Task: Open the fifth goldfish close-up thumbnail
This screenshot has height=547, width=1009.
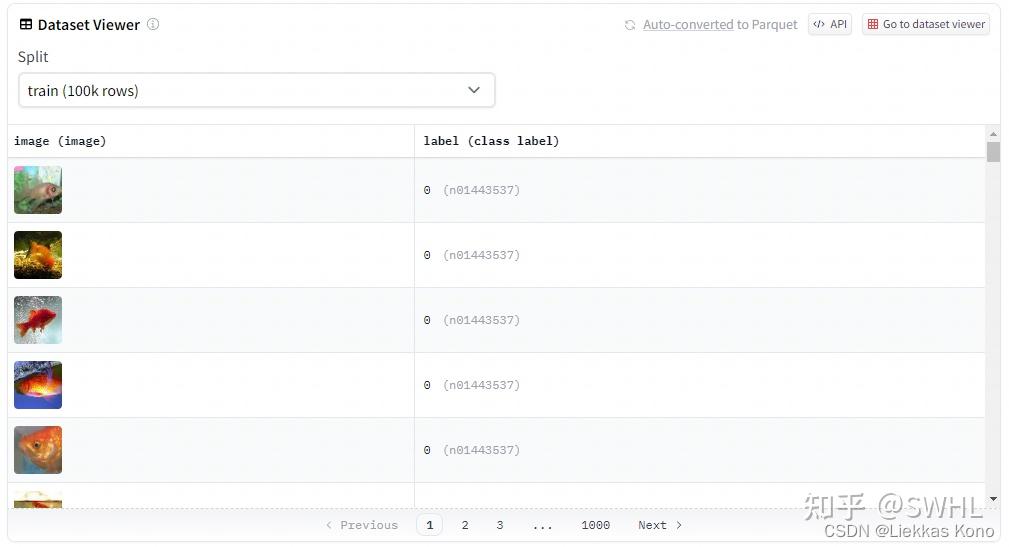Action: 38,450
